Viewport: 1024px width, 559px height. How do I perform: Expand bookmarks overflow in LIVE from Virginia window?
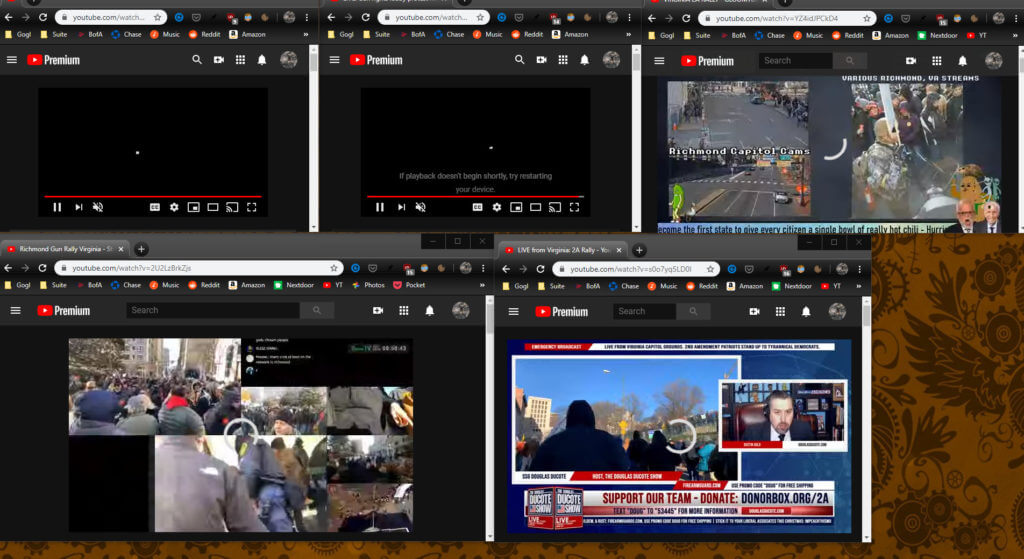point(858,286)
